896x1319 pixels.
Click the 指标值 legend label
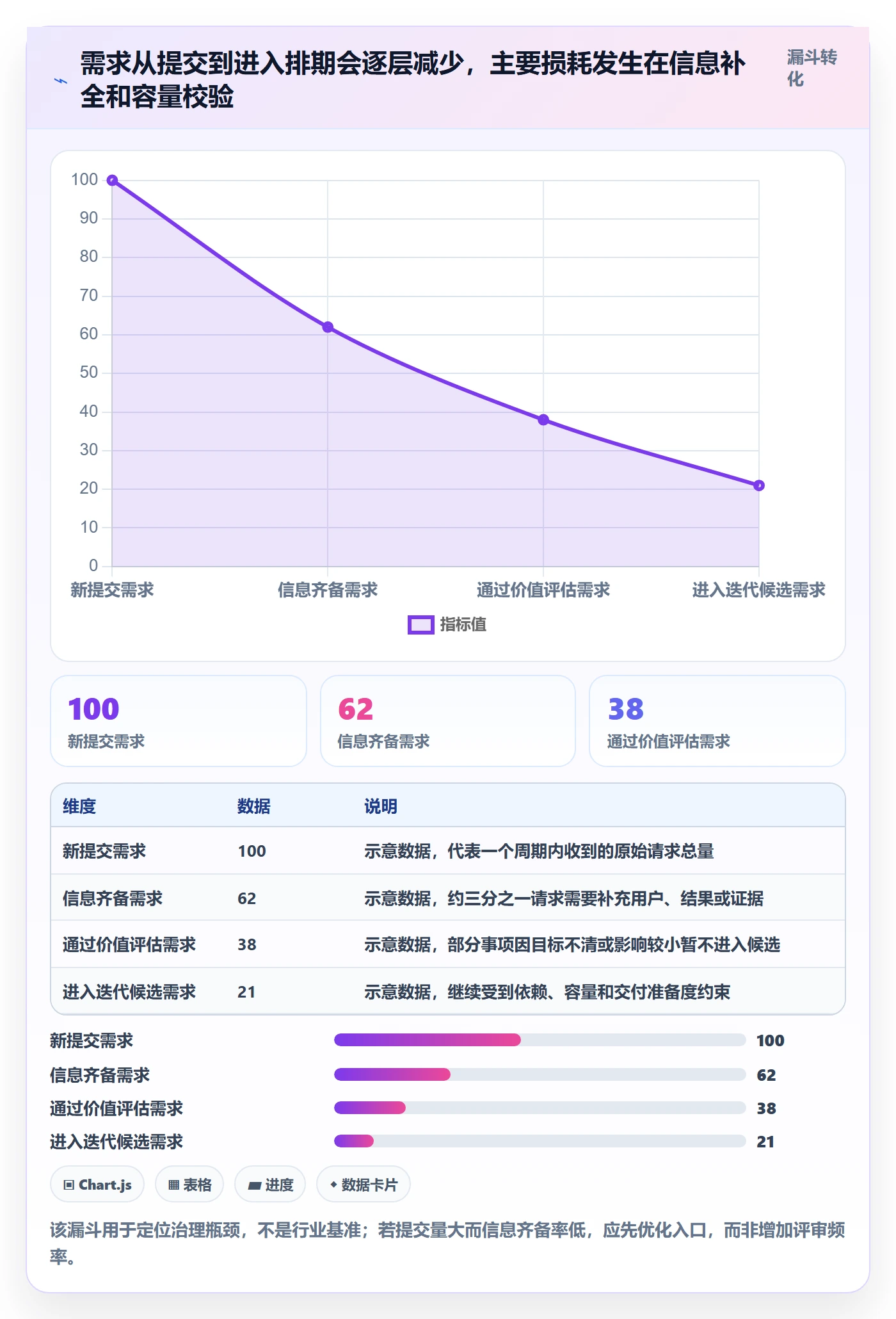(x=463, y=625)
